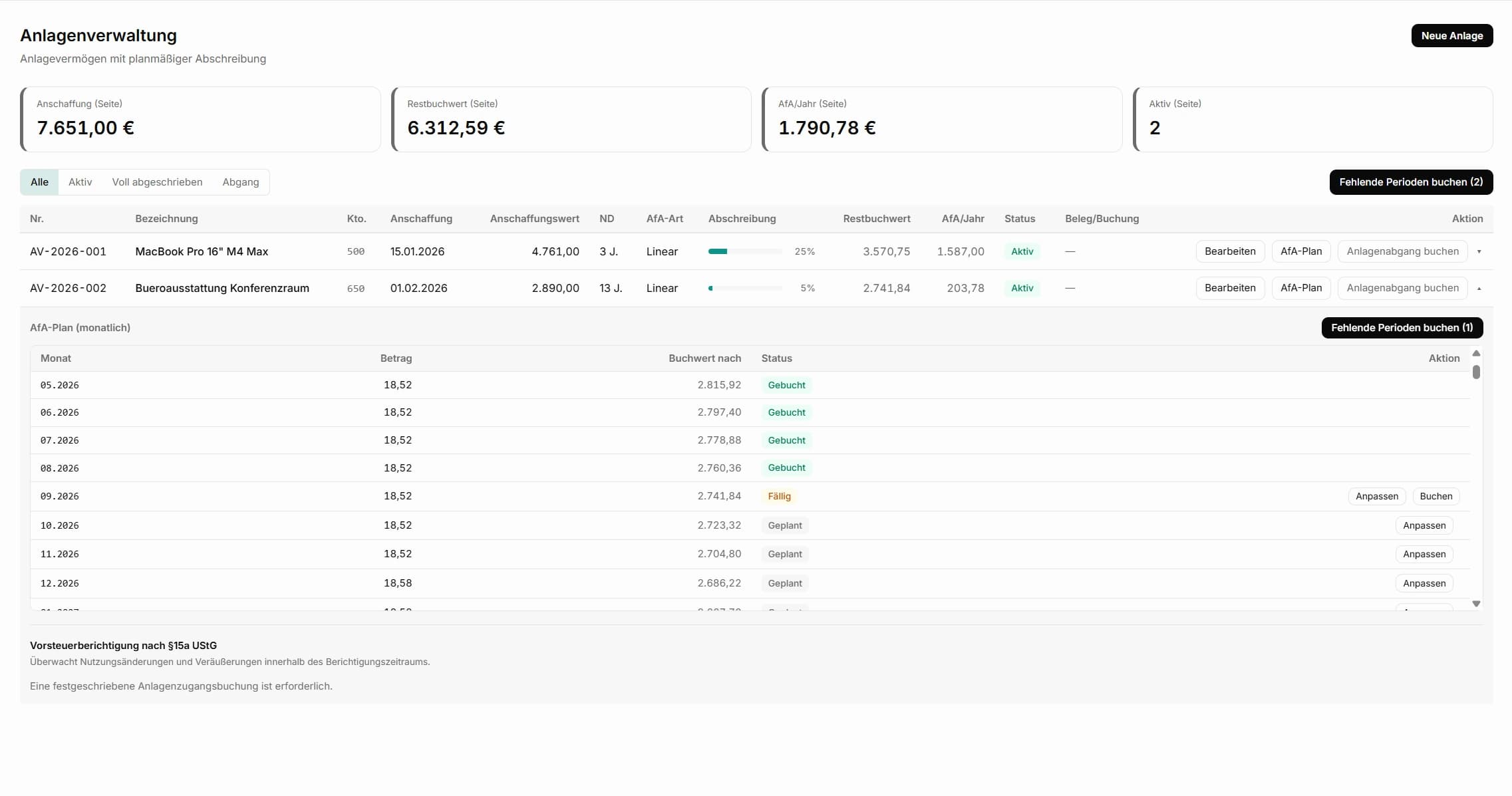Click Anpassen for month 09.2026
The image size is (1512, 796).
1376,496
